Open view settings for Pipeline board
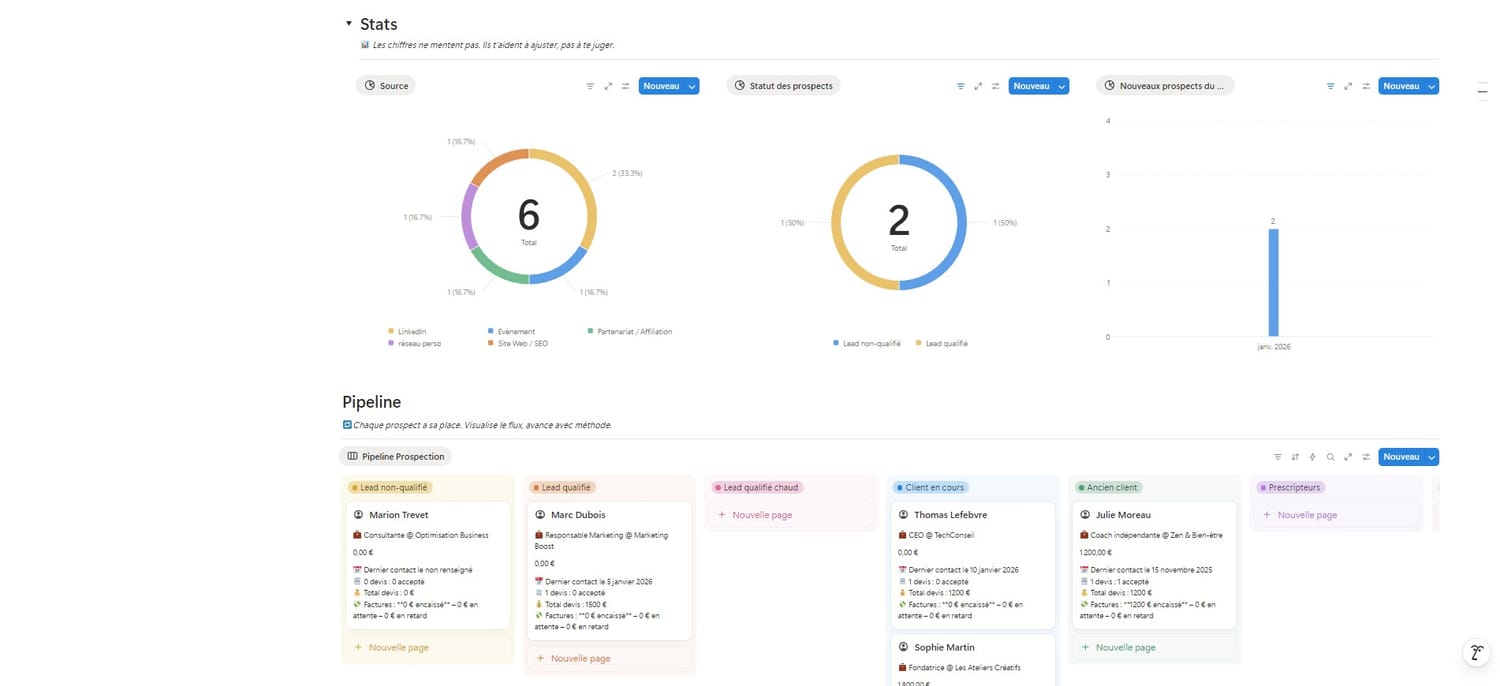 [x=1365, y=457]
